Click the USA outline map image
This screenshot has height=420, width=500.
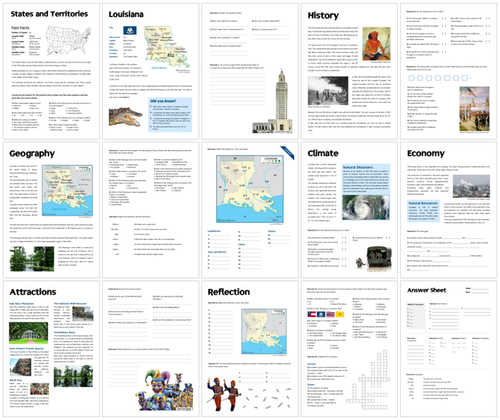[69, 40]
